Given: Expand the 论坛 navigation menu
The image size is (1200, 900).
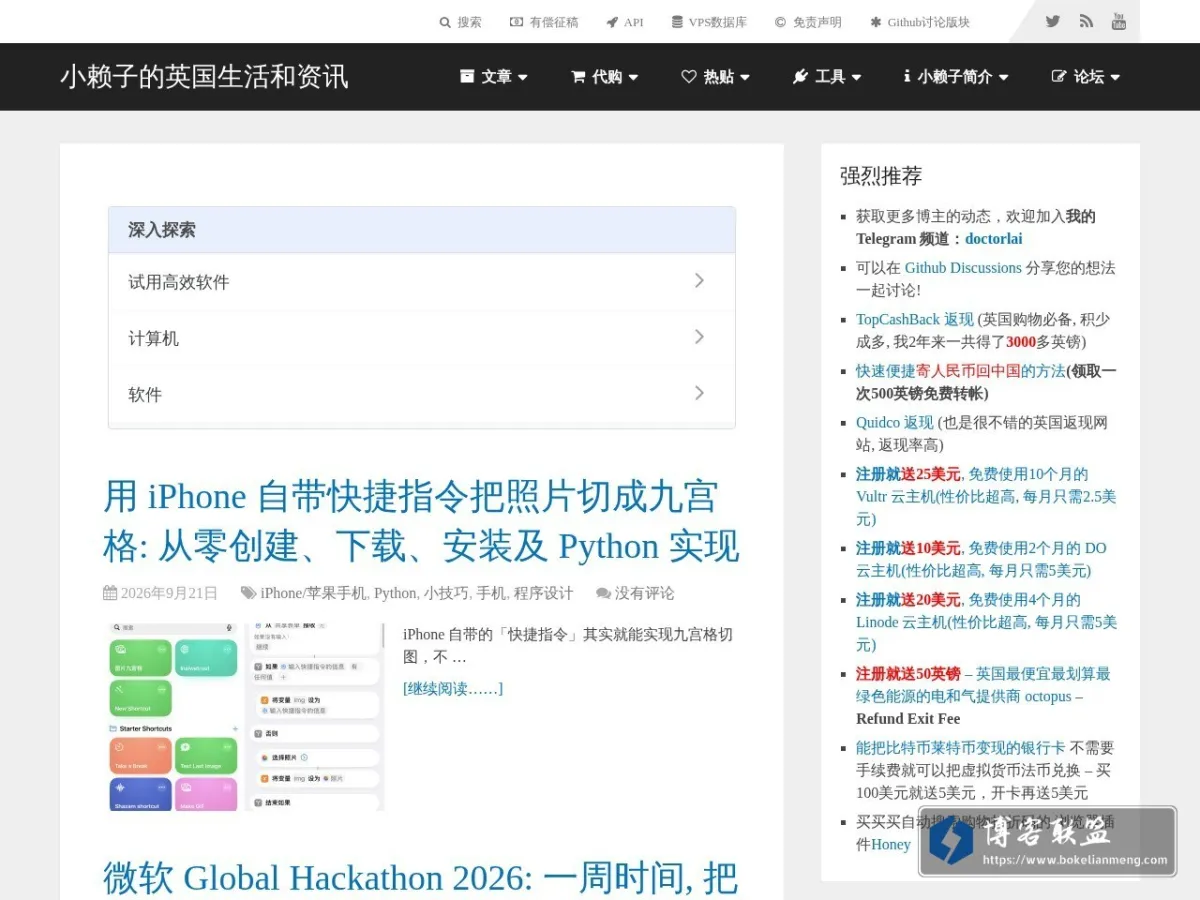Looking at the screenshot, I should click(1086, 77).
